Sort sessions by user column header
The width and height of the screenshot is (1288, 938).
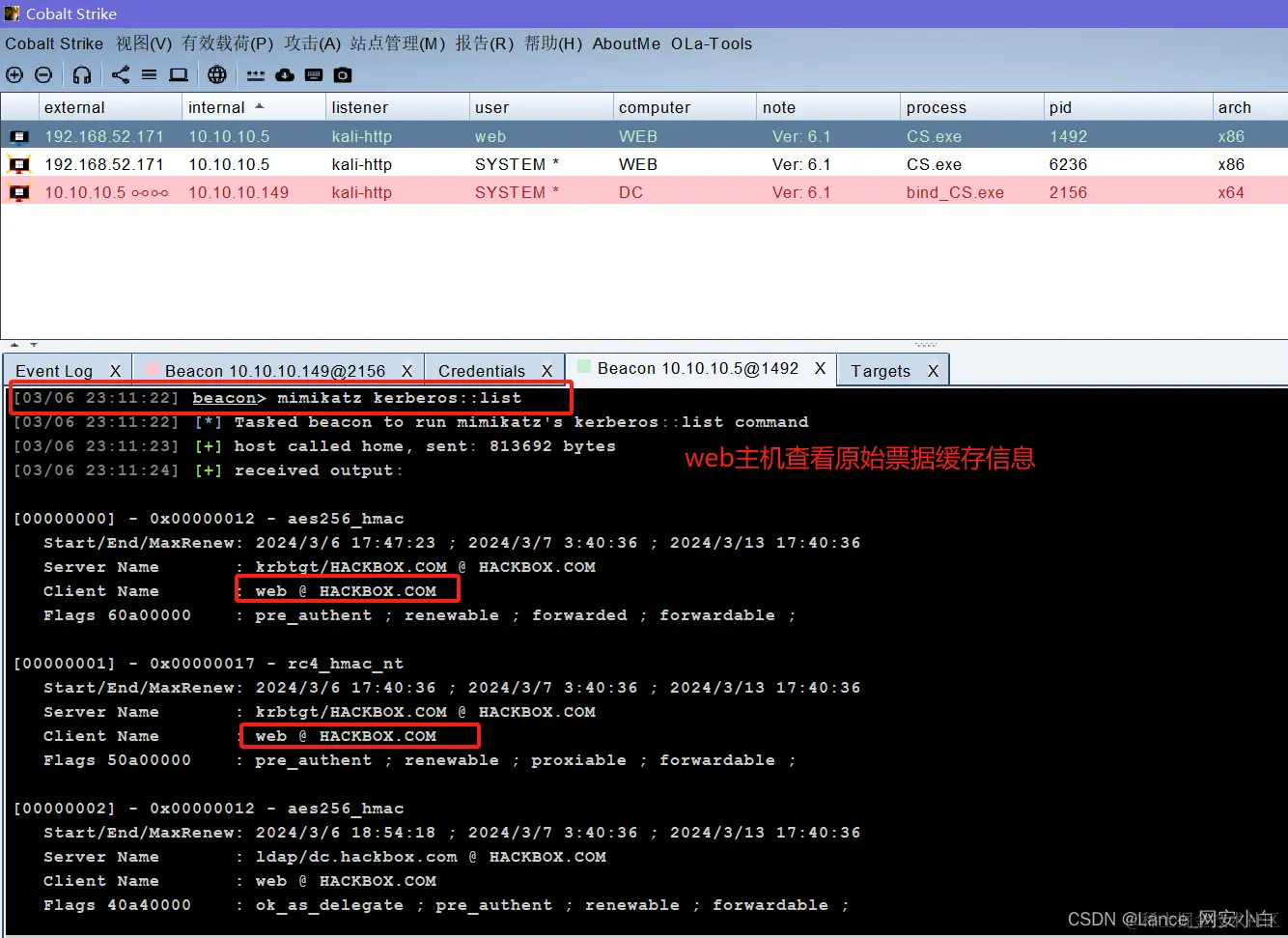(541, 107)
